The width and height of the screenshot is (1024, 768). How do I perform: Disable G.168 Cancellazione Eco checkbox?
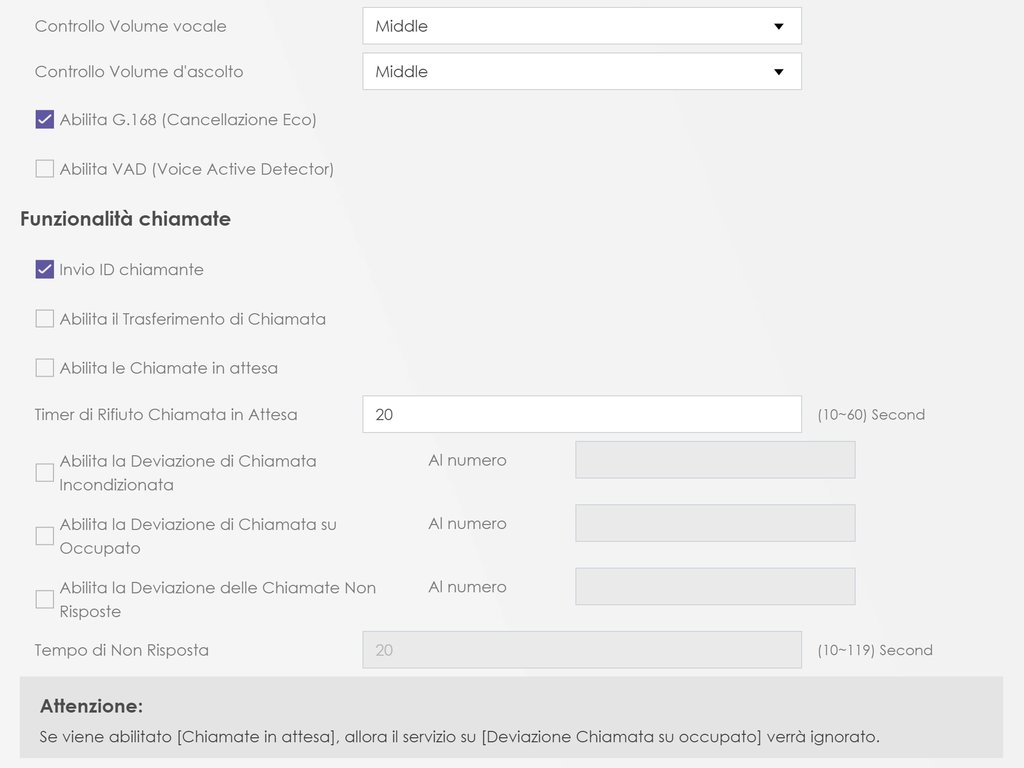pos(45,120)
